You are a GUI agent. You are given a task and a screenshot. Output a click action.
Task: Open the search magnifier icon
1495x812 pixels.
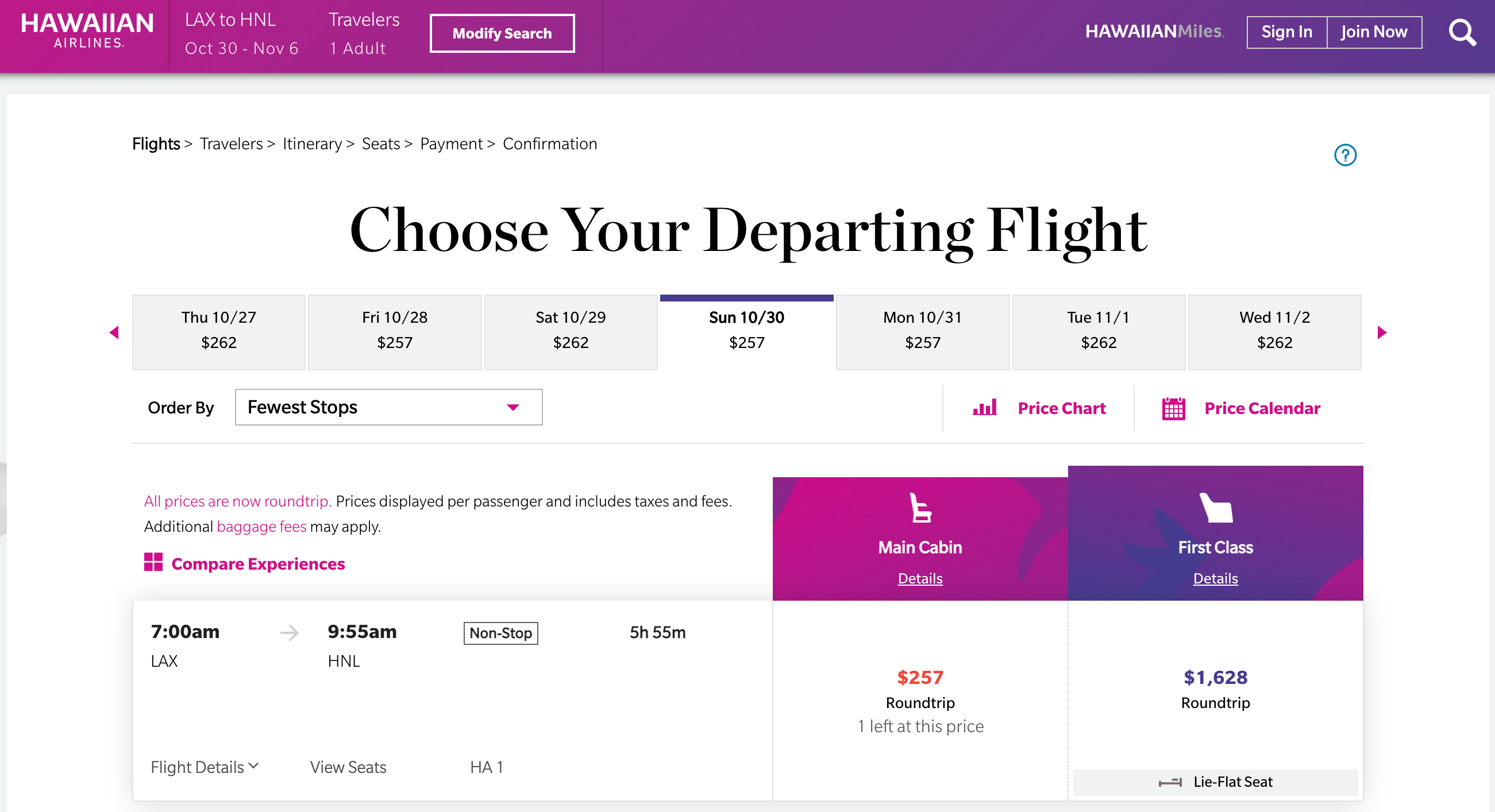pyautogui.click(x=1462, y=33)
